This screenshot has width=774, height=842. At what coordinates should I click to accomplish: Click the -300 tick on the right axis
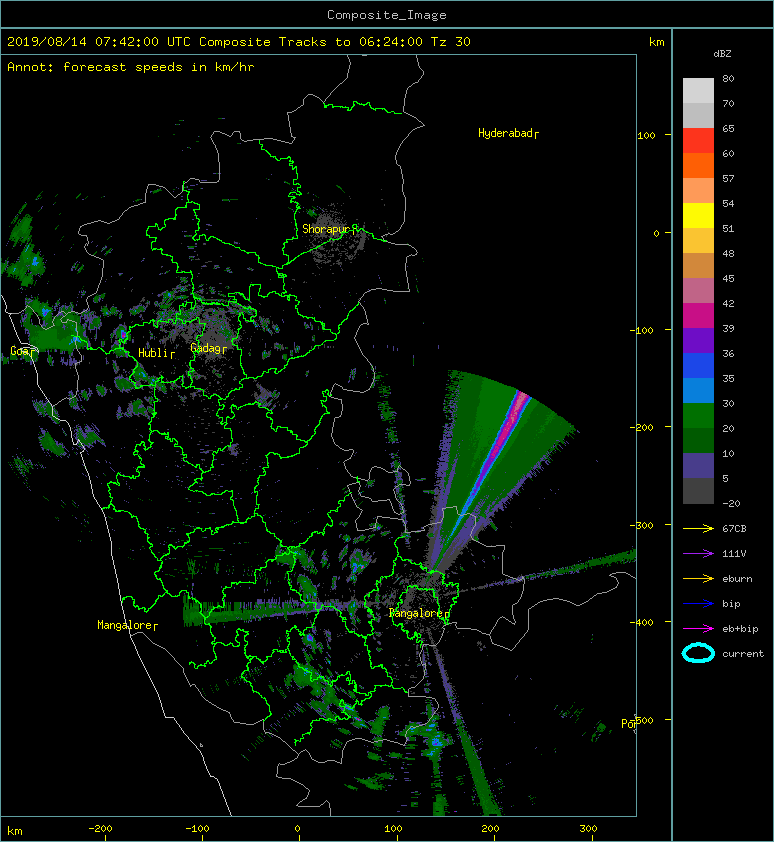coord(642,525)
